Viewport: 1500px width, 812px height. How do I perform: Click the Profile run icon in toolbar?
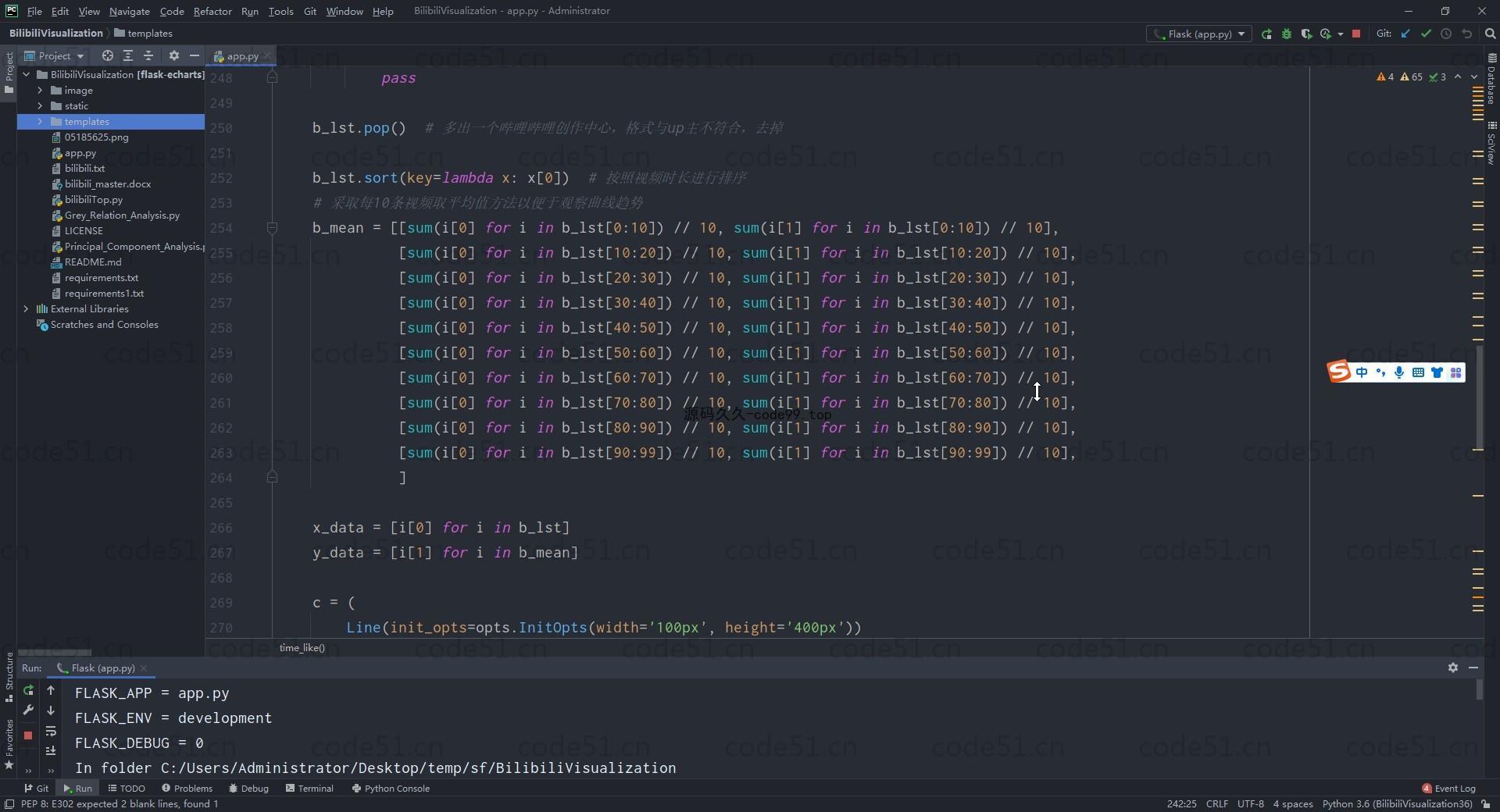pyautogui.click(x=1326, y=34)
